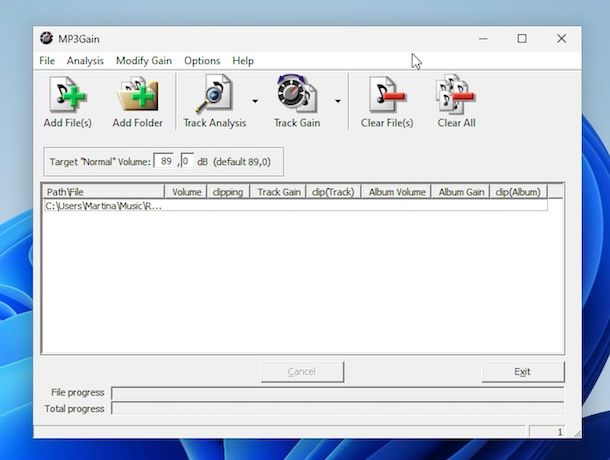Viewport: 610px width, 460px height.
Task: Sort by the Path\File column header
Action: 103,192
